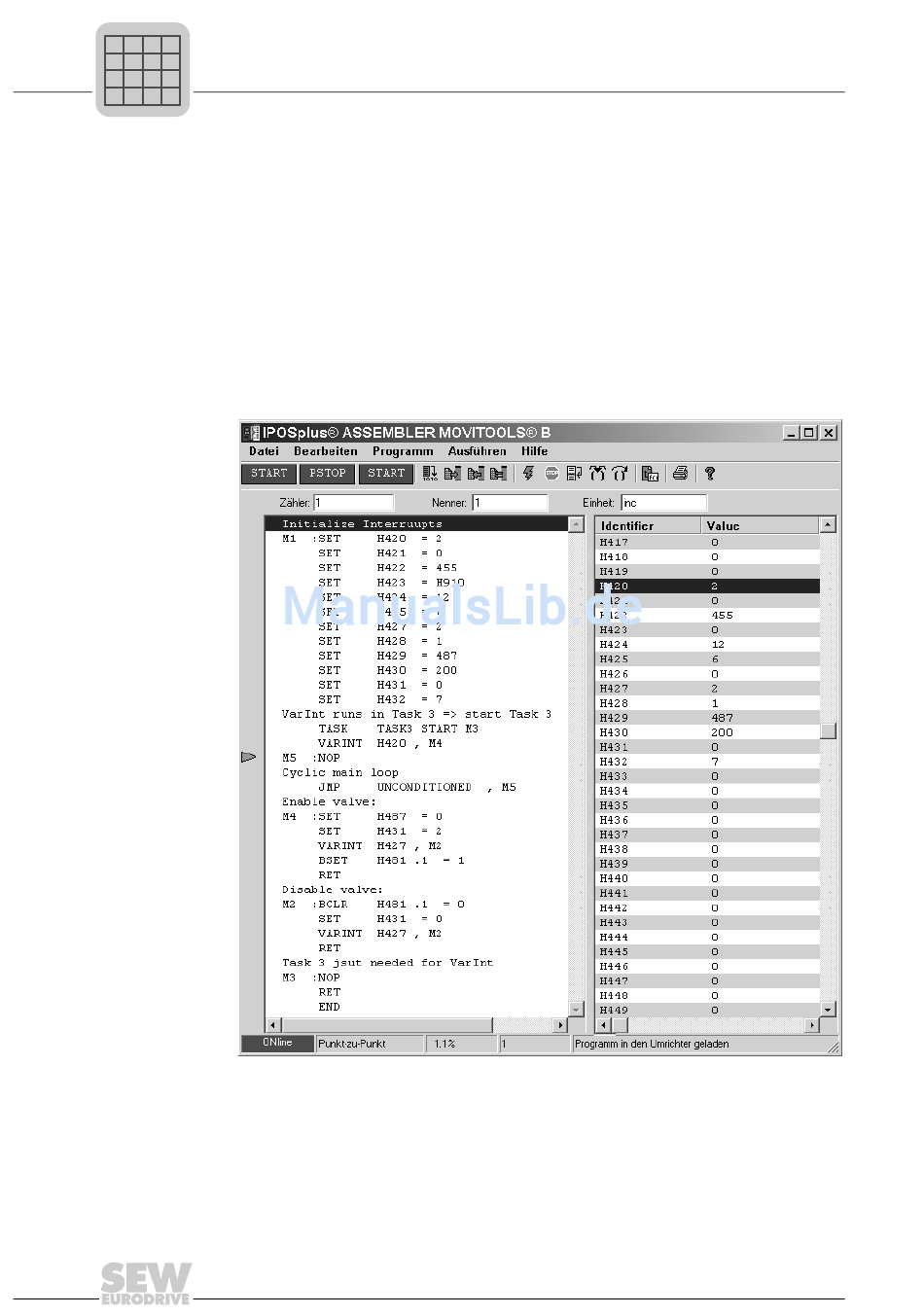Click value 455 in the variable list
The width and height of the screenshot is (924, 1316).
(x=723, y=616)
